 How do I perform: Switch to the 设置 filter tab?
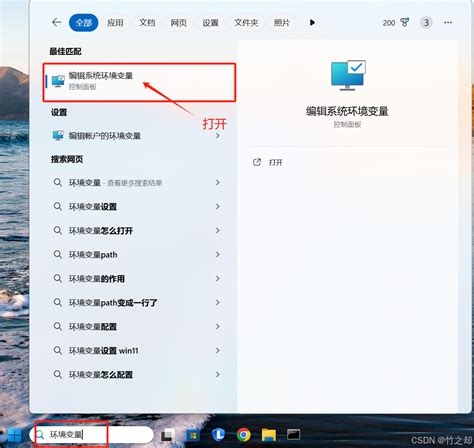pyautogui.click(x=210, y=23)
